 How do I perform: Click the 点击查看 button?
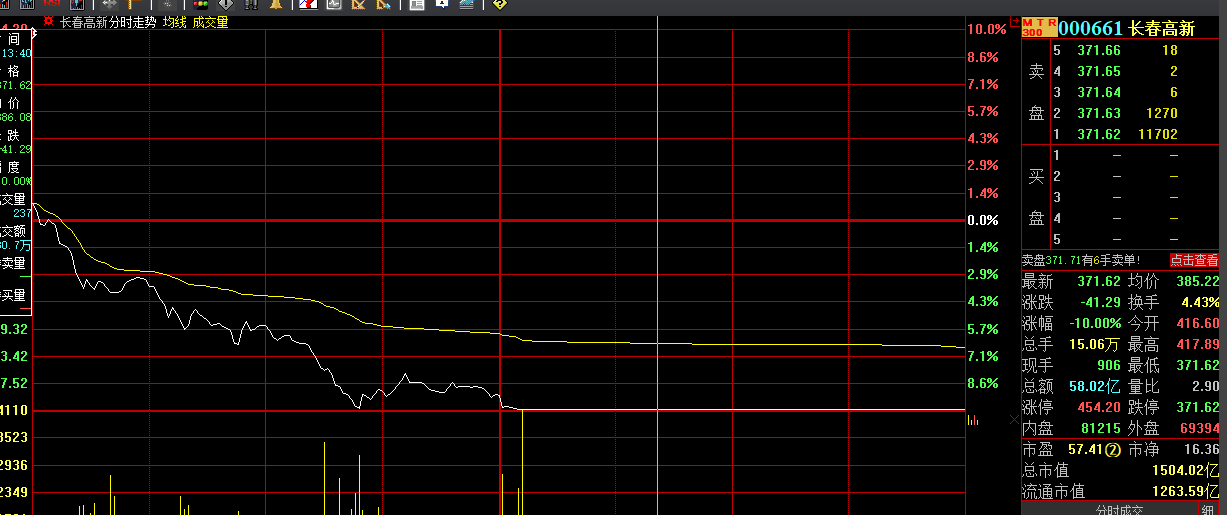1196,260
